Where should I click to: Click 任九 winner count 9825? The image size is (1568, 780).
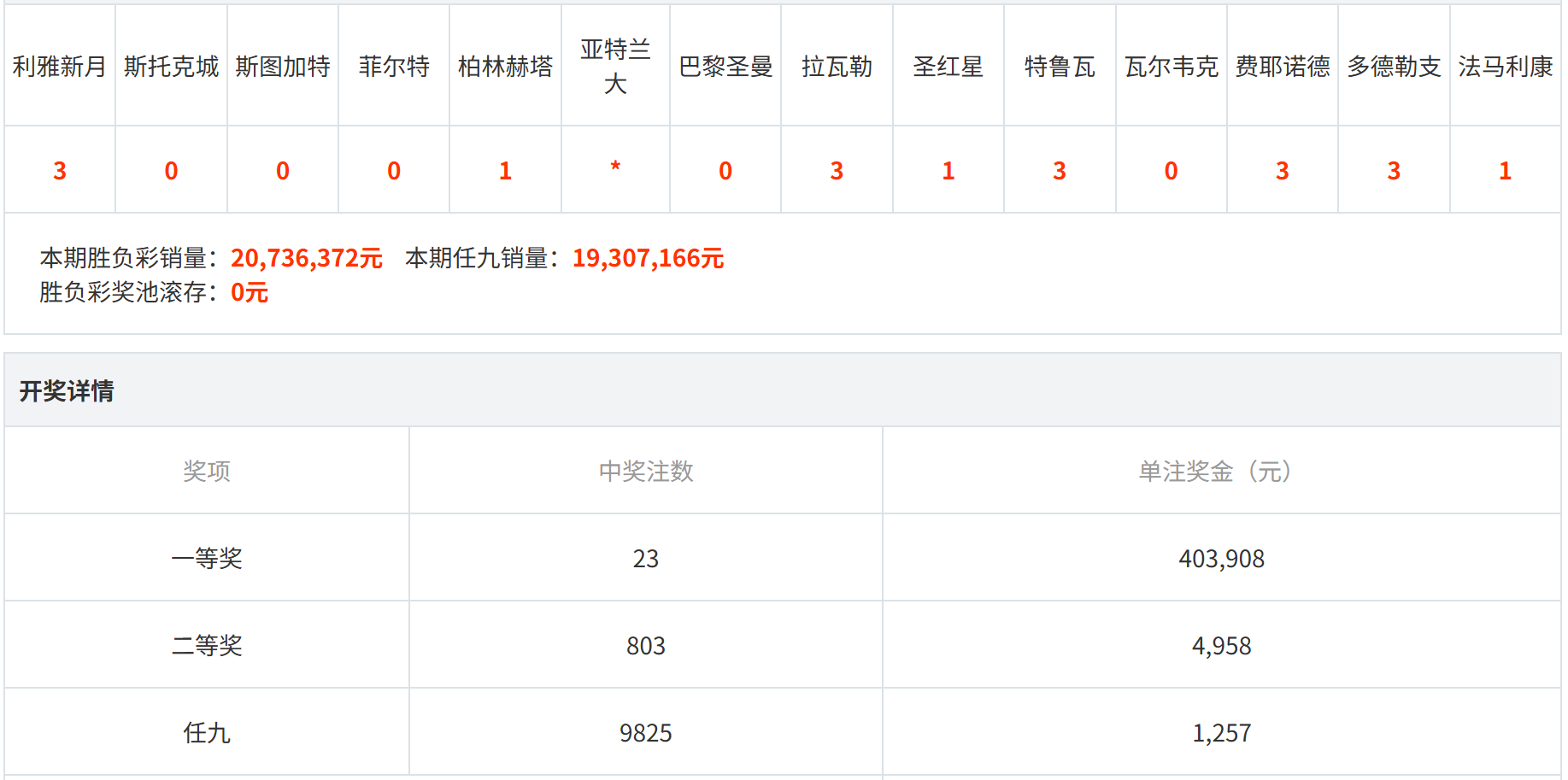[x=646, y=733]
